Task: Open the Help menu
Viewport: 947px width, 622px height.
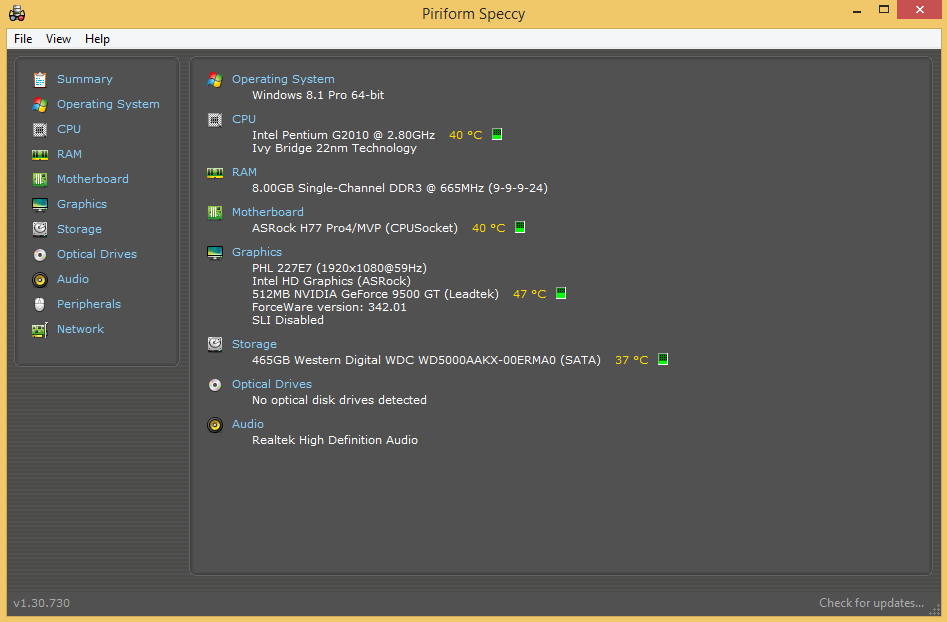Action: click(97, 39)
